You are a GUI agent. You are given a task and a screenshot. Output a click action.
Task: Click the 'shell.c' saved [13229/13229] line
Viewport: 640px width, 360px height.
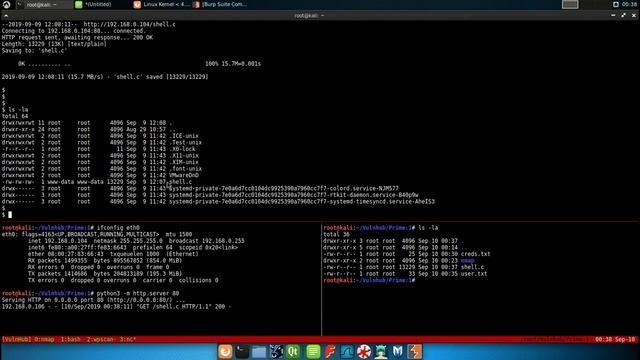point(105,77)
